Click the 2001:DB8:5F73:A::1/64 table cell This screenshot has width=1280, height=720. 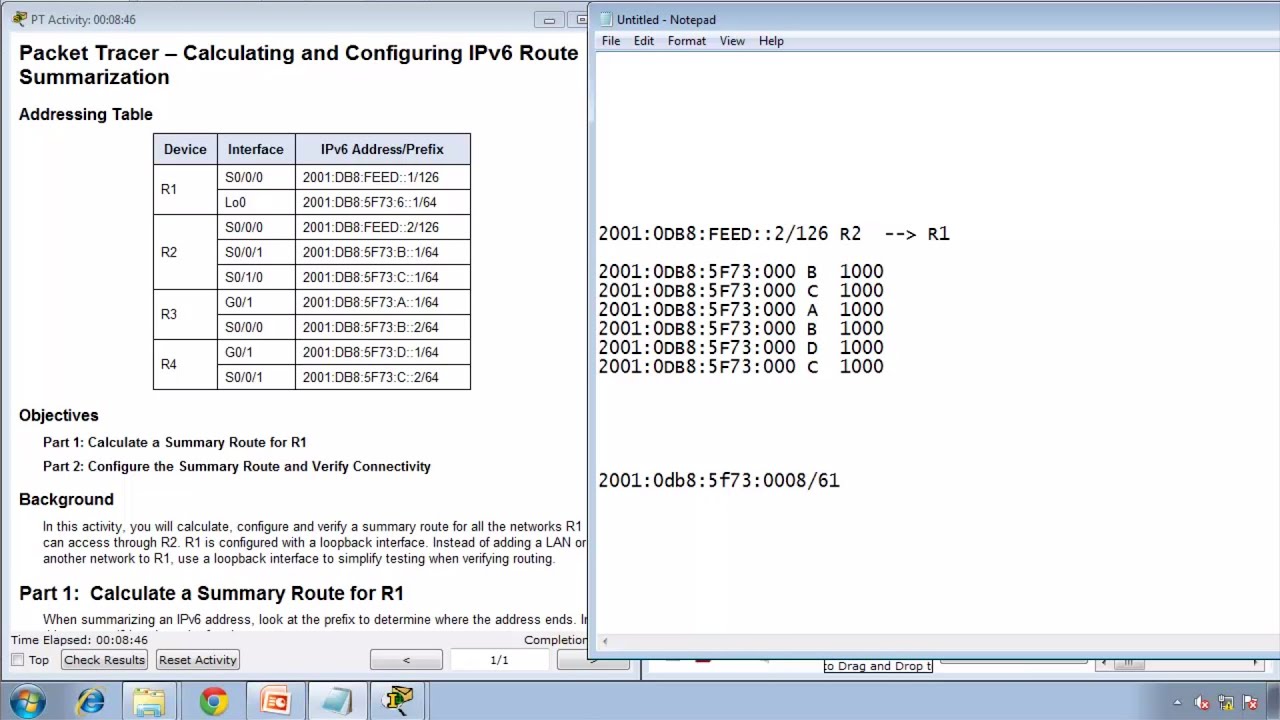click(382, 302)
